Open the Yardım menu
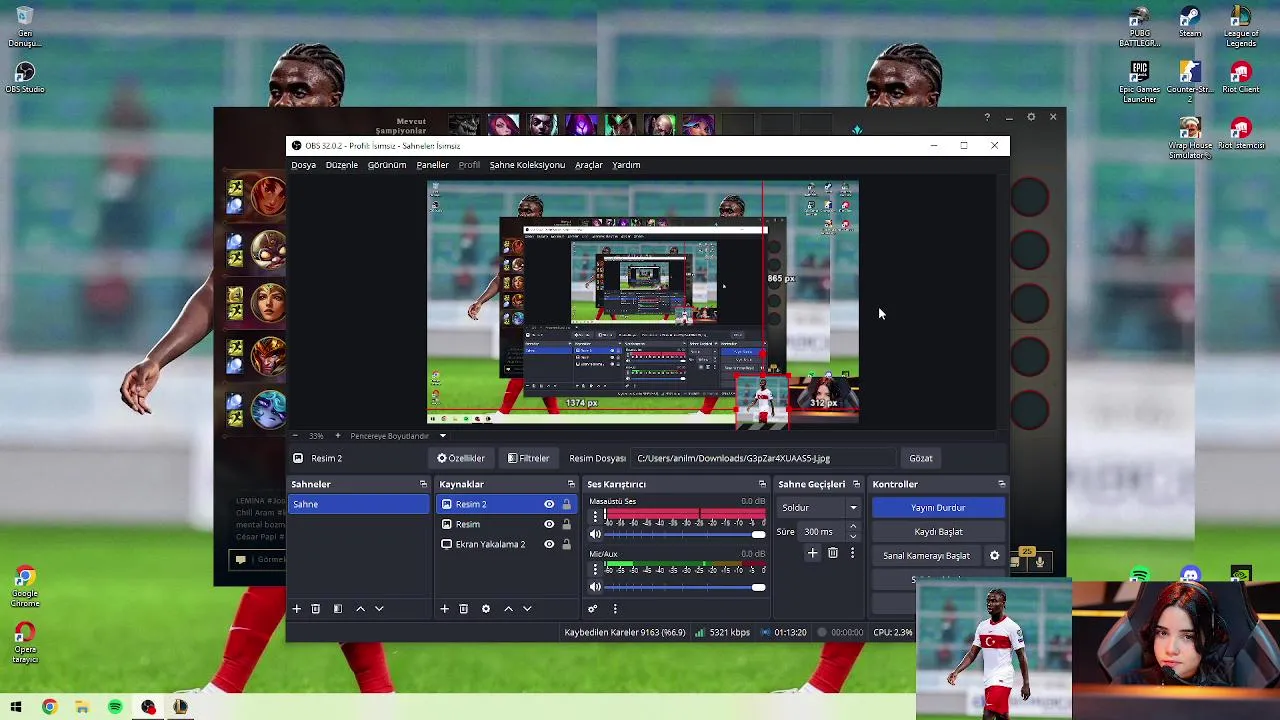1280x720 pixels. pyautogui.click(x=626, y=165)
